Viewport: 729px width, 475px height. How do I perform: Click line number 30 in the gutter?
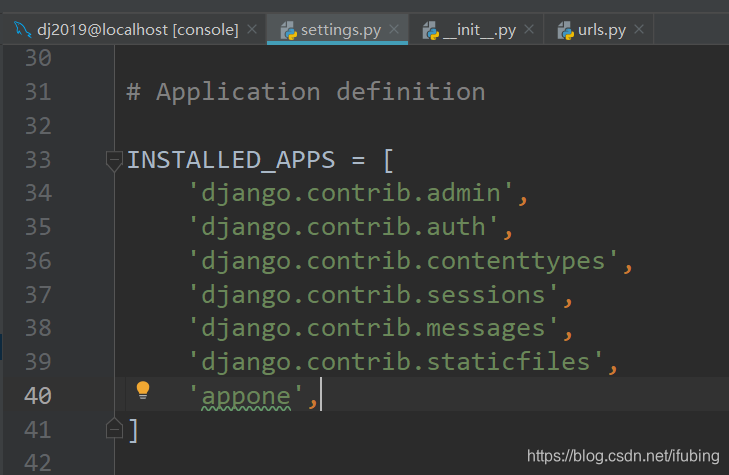(38, 58)
